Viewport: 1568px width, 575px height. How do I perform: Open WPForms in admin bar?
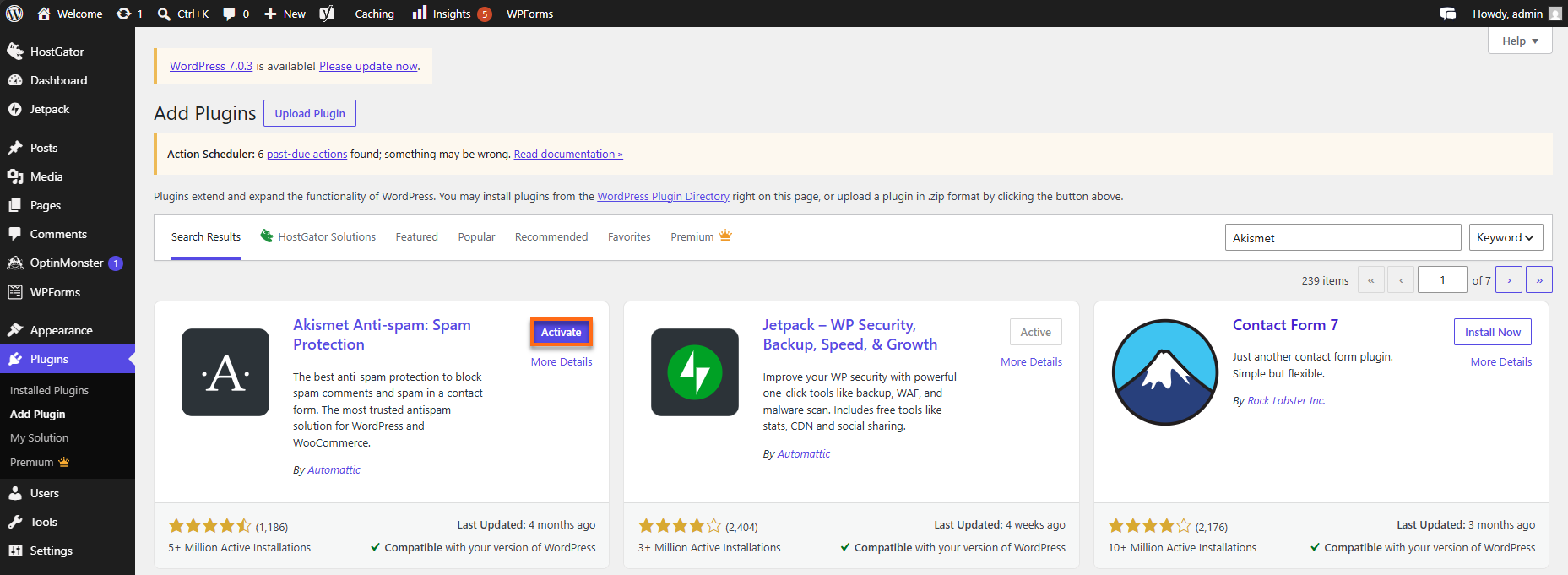[x=529, y=14]
